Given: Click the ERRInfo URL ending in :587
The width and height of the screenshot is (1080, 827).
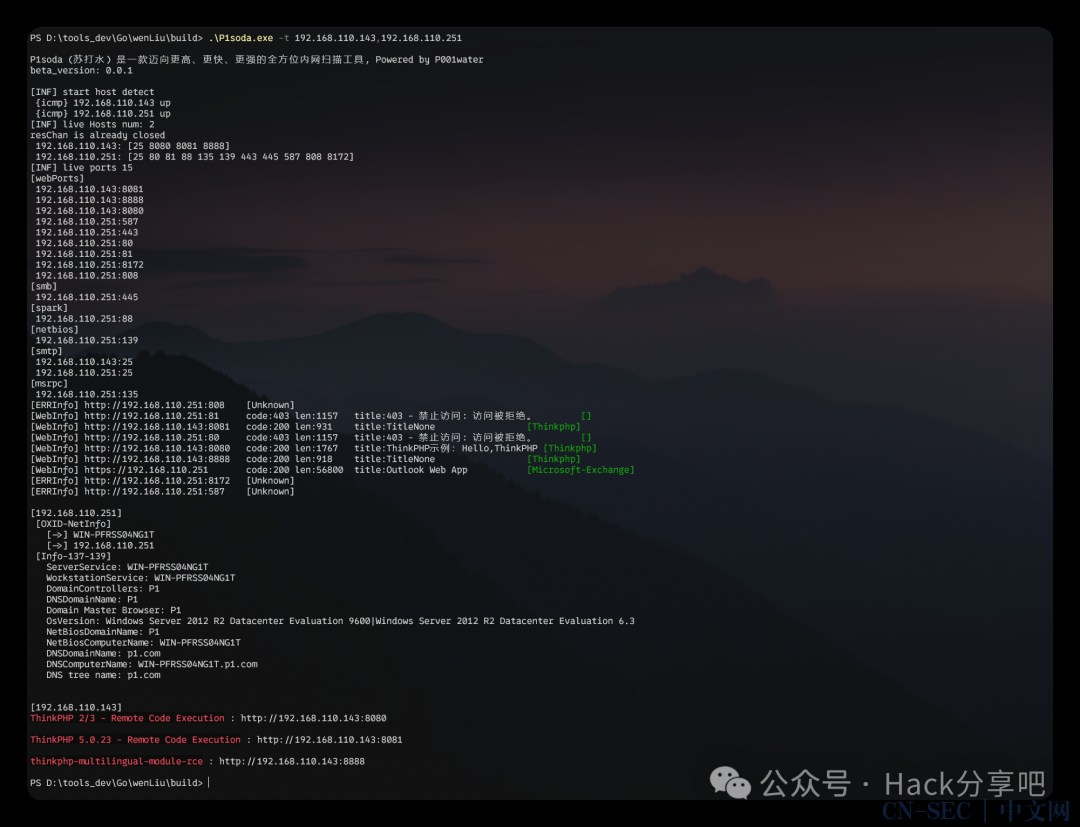Looking at the screenshot, I should [x=154, y=492].
